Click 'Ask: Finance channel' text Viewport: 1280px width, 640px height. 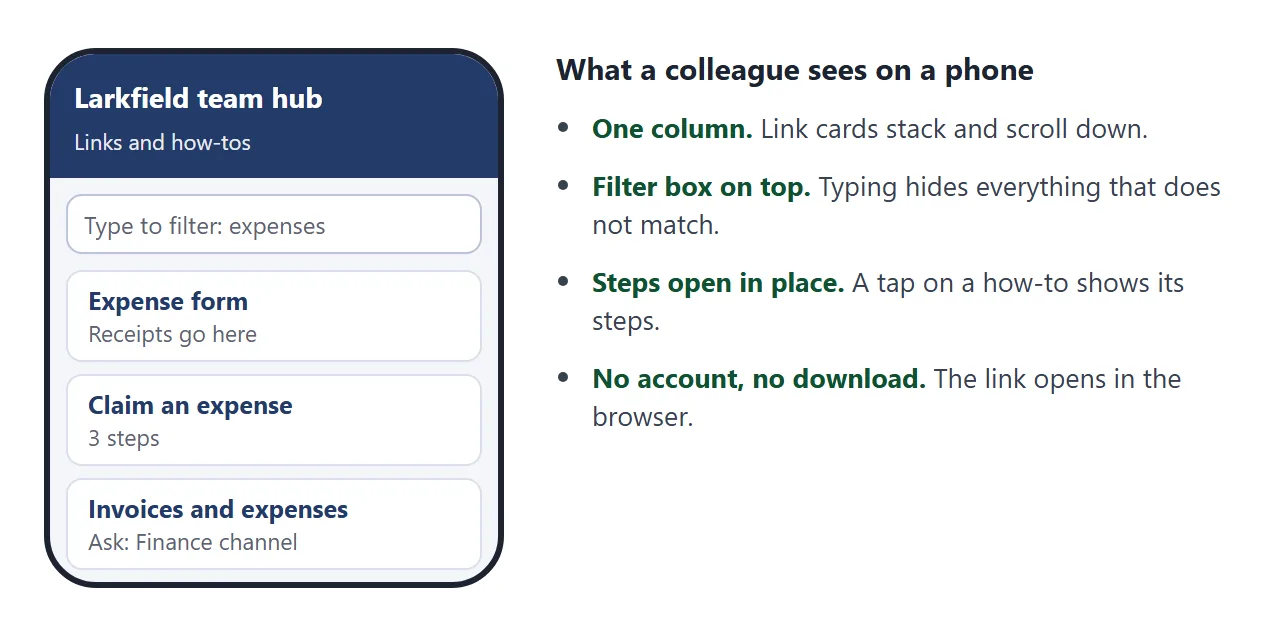[x=193, y=543]
